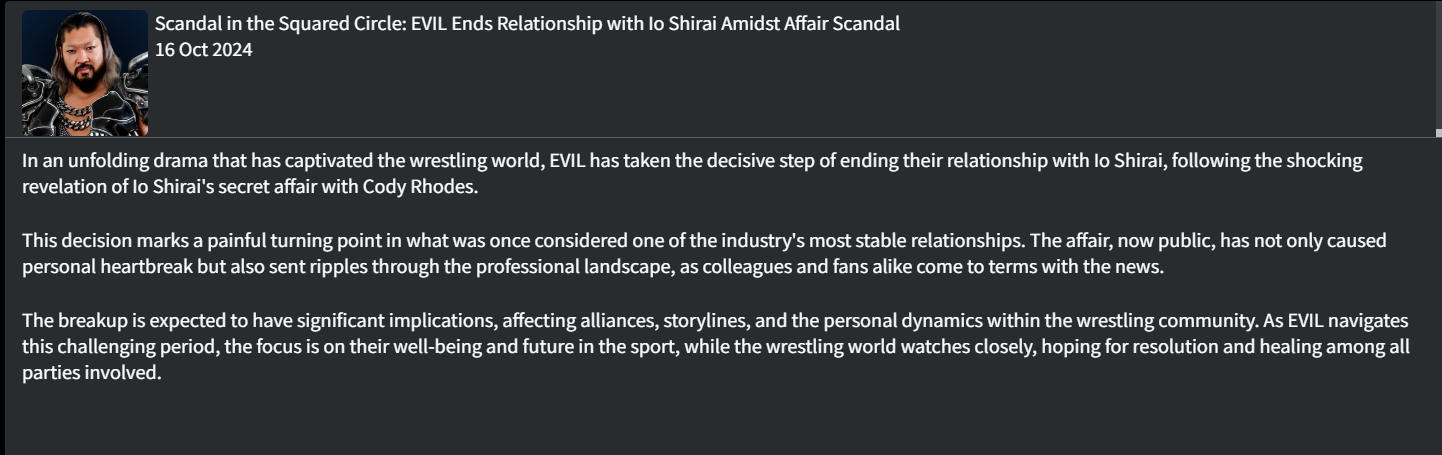This screenshot has width=1442, height=455.
Task: Click 'parties involved.' at the article's end
Action: [91, 374]
